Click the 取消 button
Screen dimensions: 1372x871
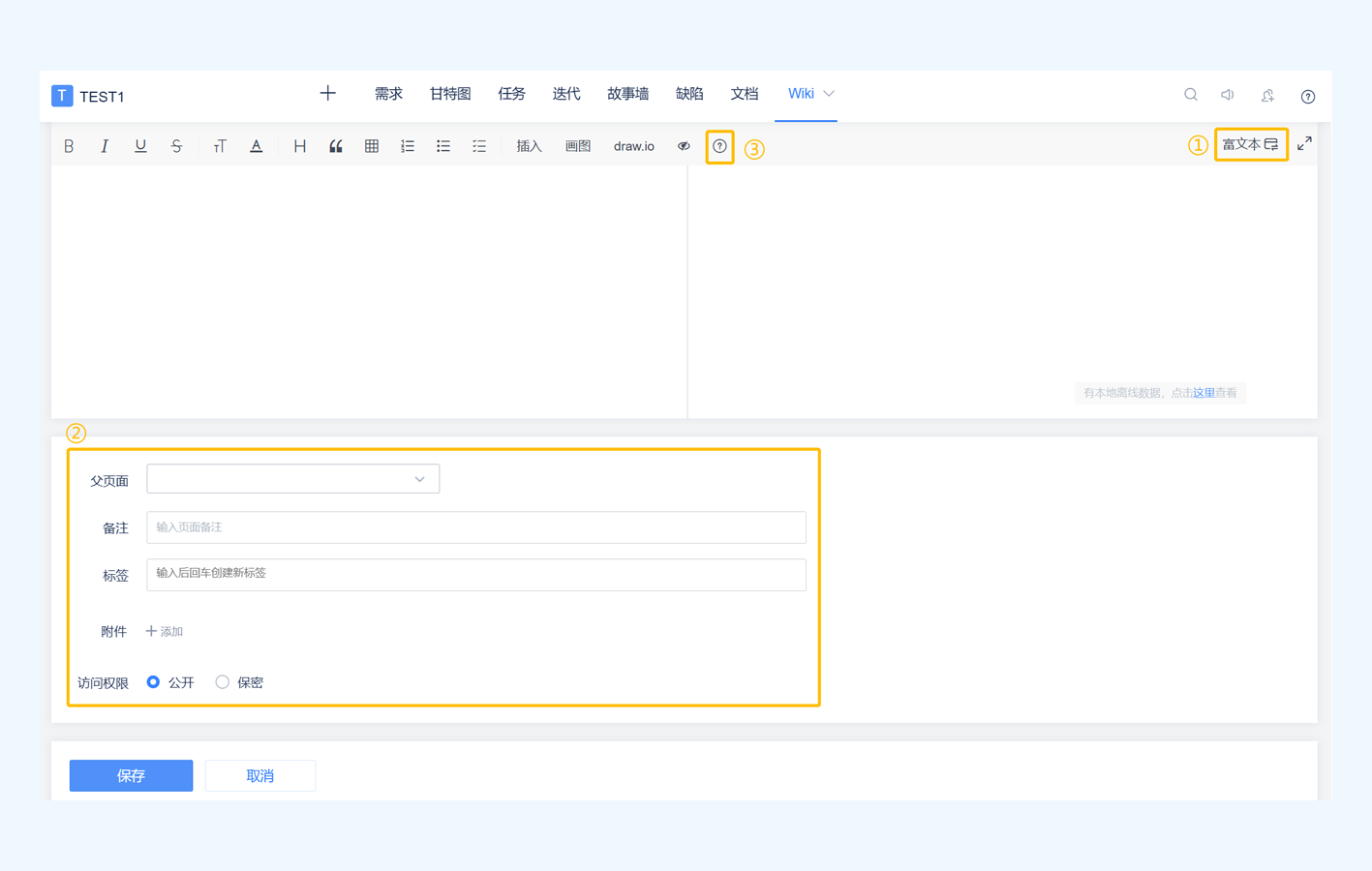pyautogui.click(x=259, y=775)
